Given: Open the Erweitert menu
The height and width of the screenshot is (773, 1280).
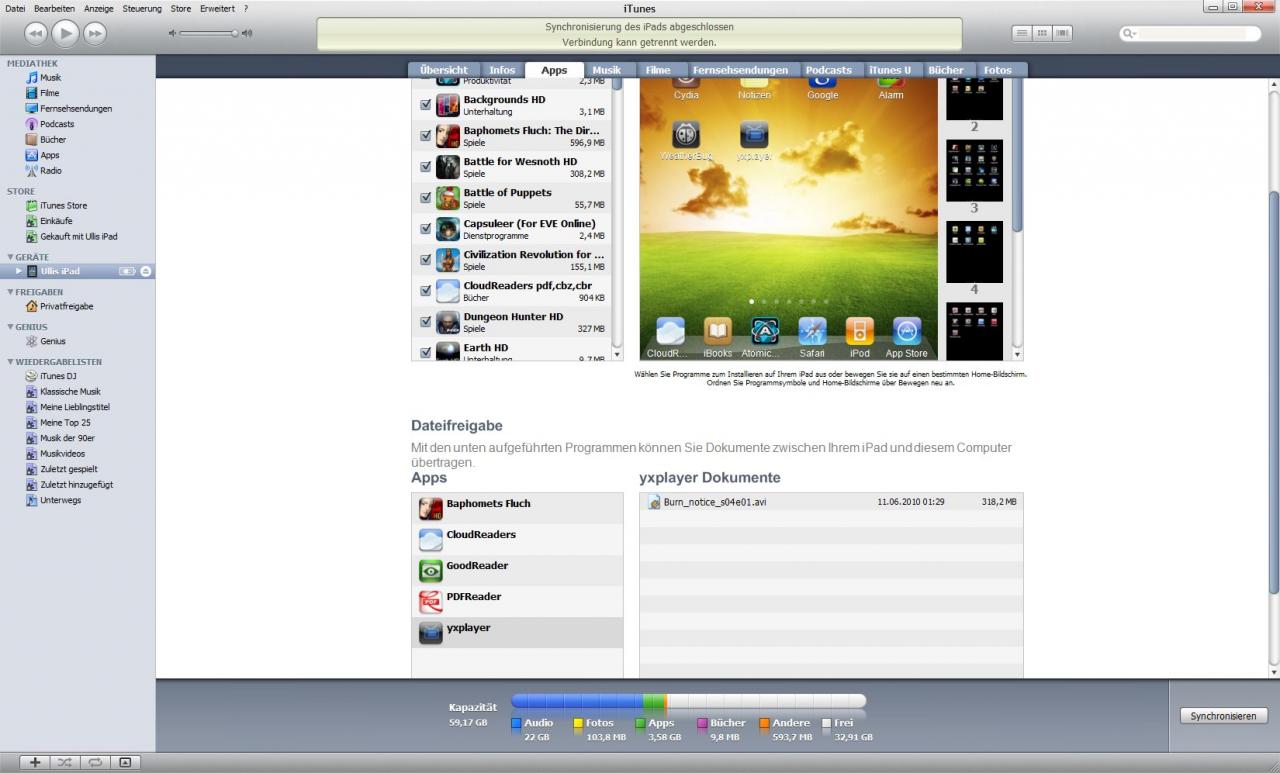Looking at the screenshot, I should pos(217,8).
